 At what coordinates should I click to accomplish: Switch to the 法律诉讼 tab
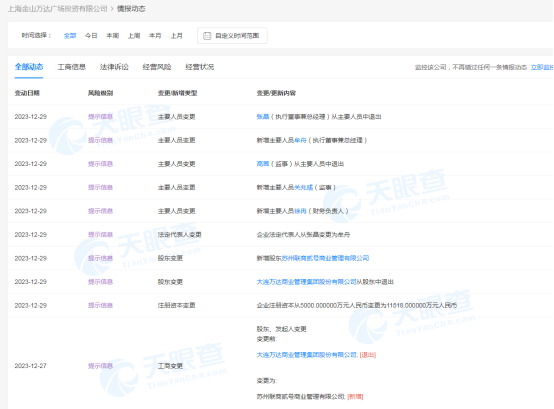pyautogui.click(x=114, y=67)
